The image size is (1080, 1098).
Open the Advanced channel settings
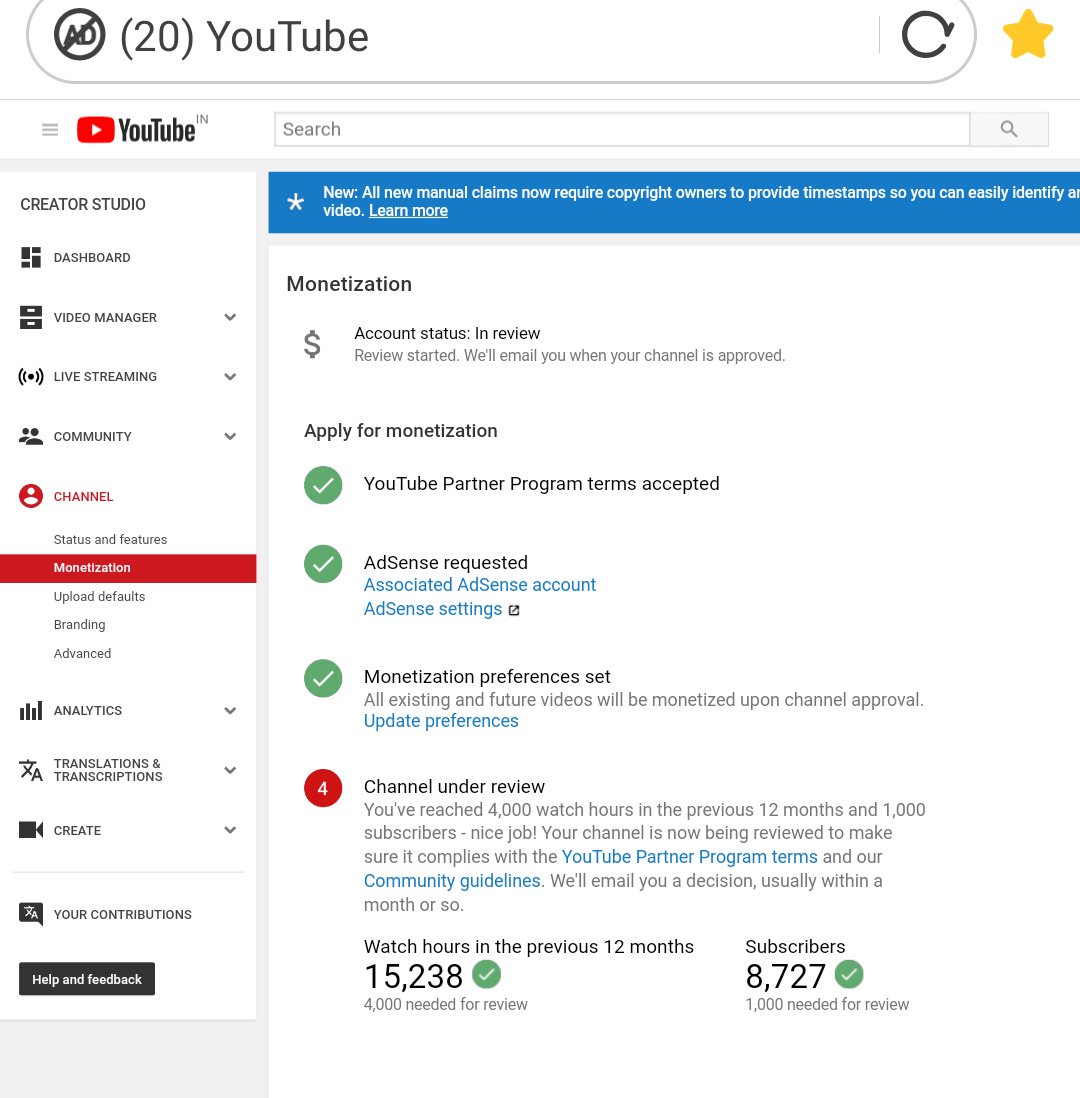pos(82,653)
